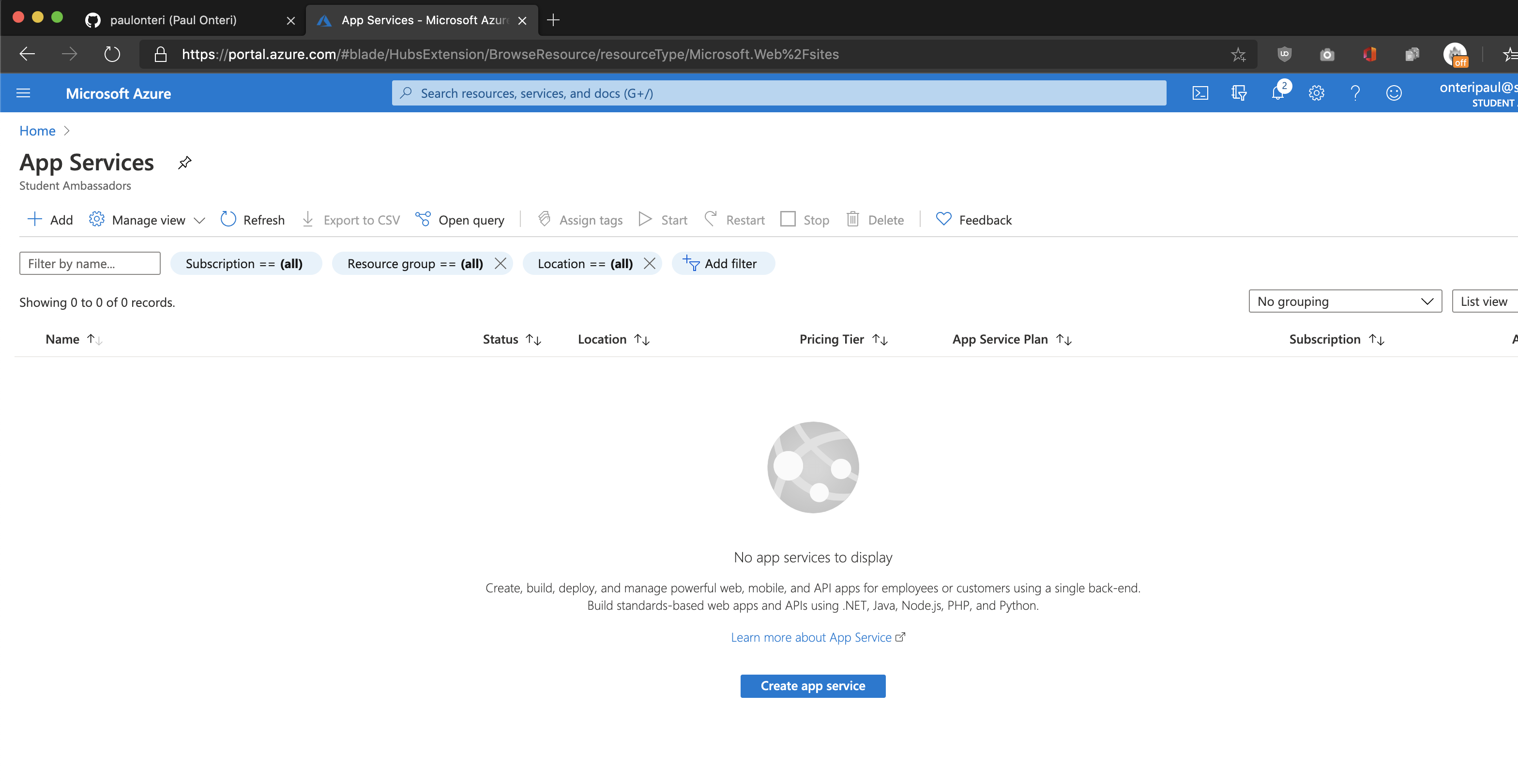This screenshot has width=1518, height=784.
Task: Pin App Services to dashboard
Action: pyautogui.click(x=184, y=163)
